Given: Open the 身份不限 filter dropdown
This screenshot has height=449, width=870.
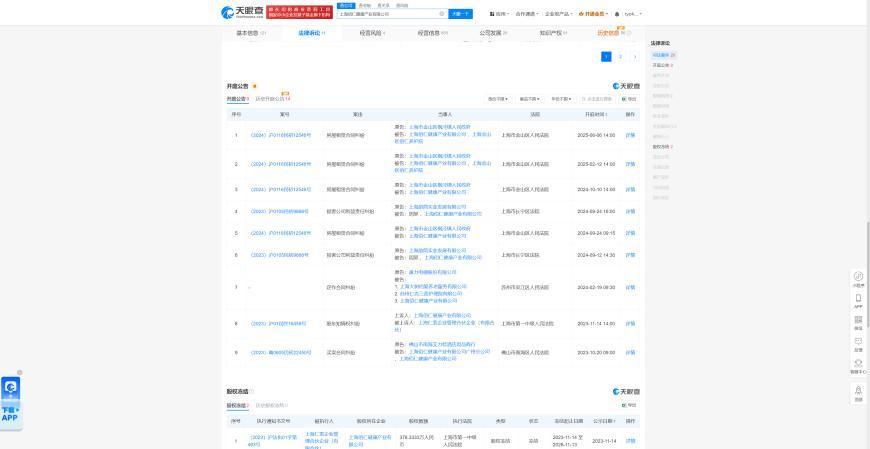Looking at the screenshot, I should tap(498, 99).
